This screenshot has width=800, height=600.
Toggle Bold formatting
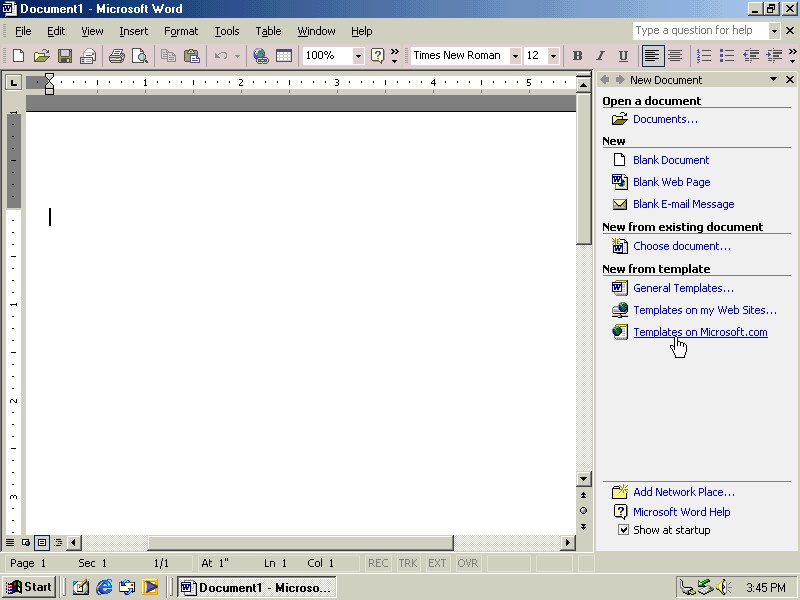click(x=578, y=56)
